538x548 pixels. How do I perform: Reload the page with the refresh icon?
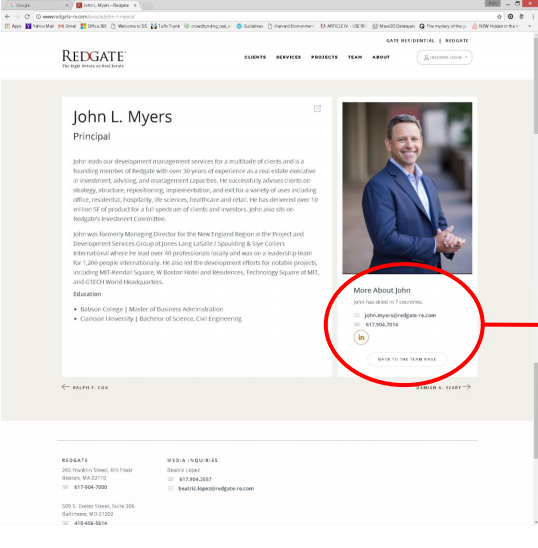pyautogui.click(x=27, y=16)
